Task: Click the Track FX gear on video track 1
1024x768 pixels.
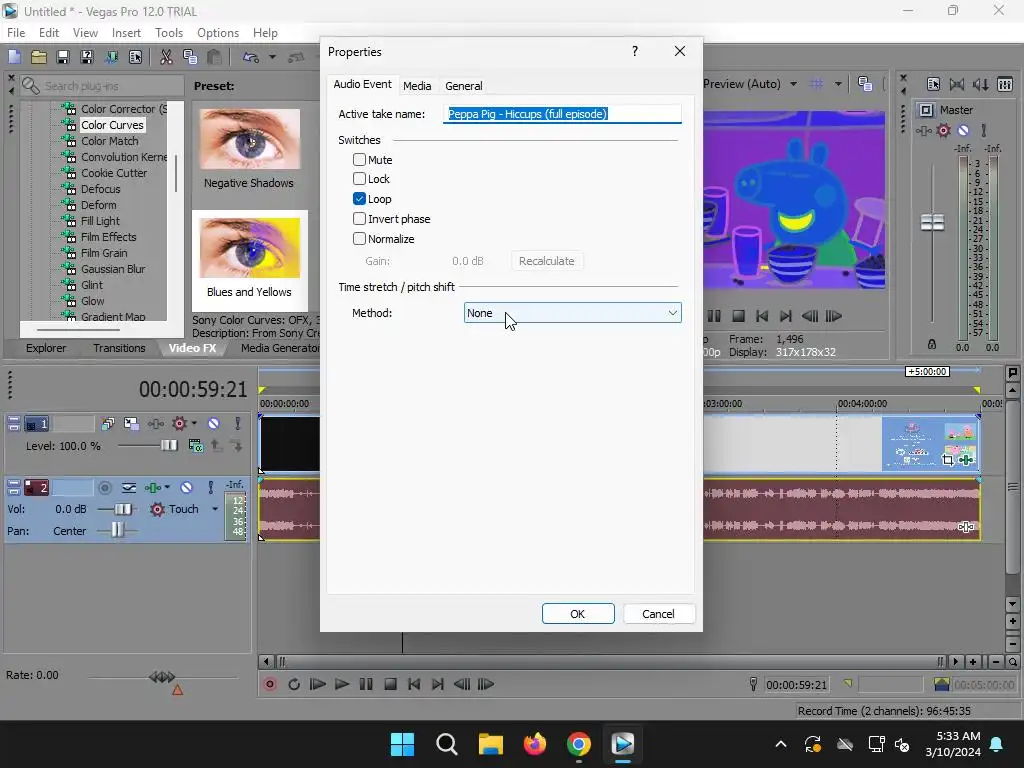Action: click(179, 424)
